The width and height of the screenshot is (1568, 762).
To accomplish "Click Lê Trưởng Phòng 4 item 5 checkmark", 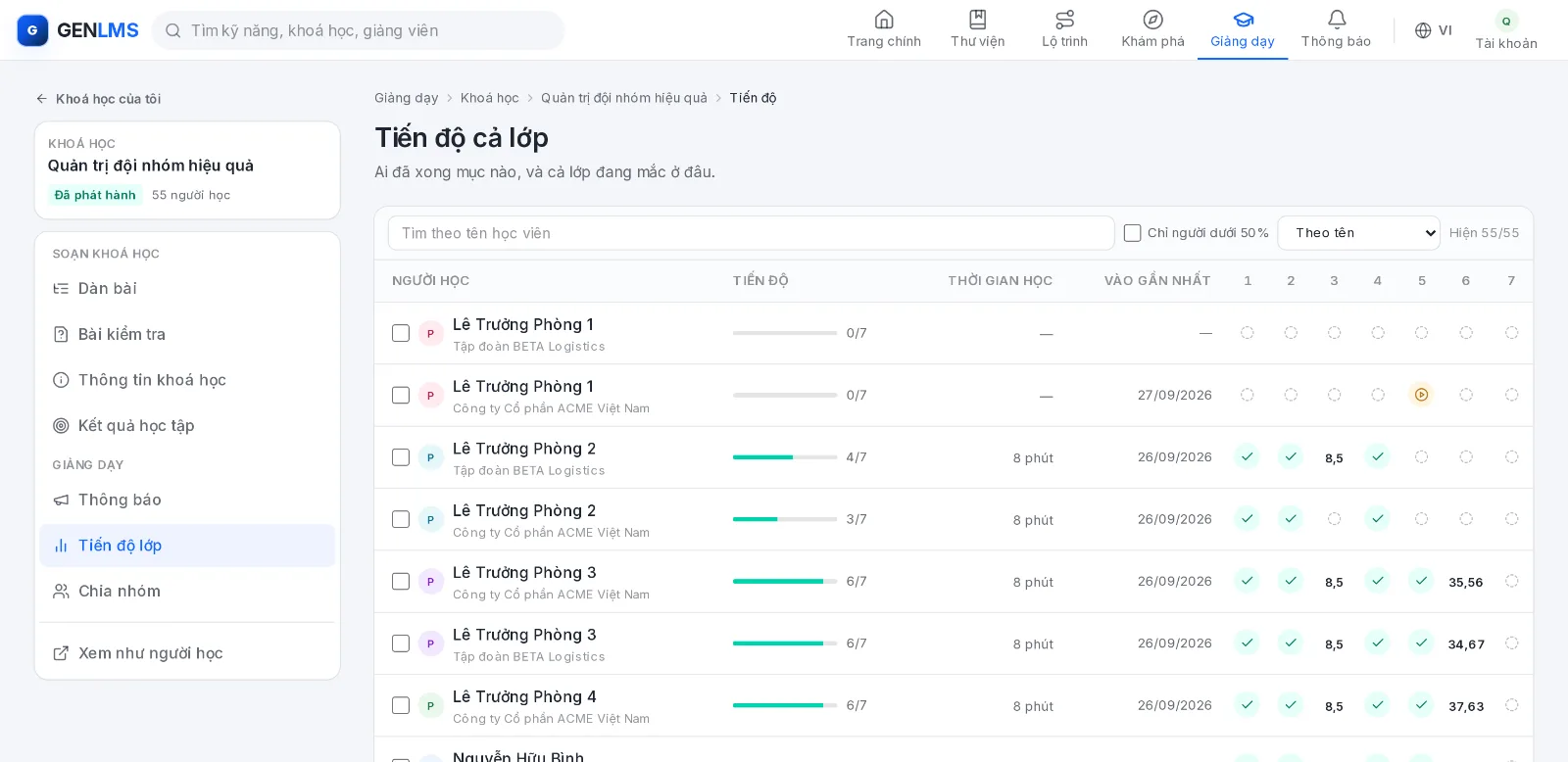I will 1421,705.
